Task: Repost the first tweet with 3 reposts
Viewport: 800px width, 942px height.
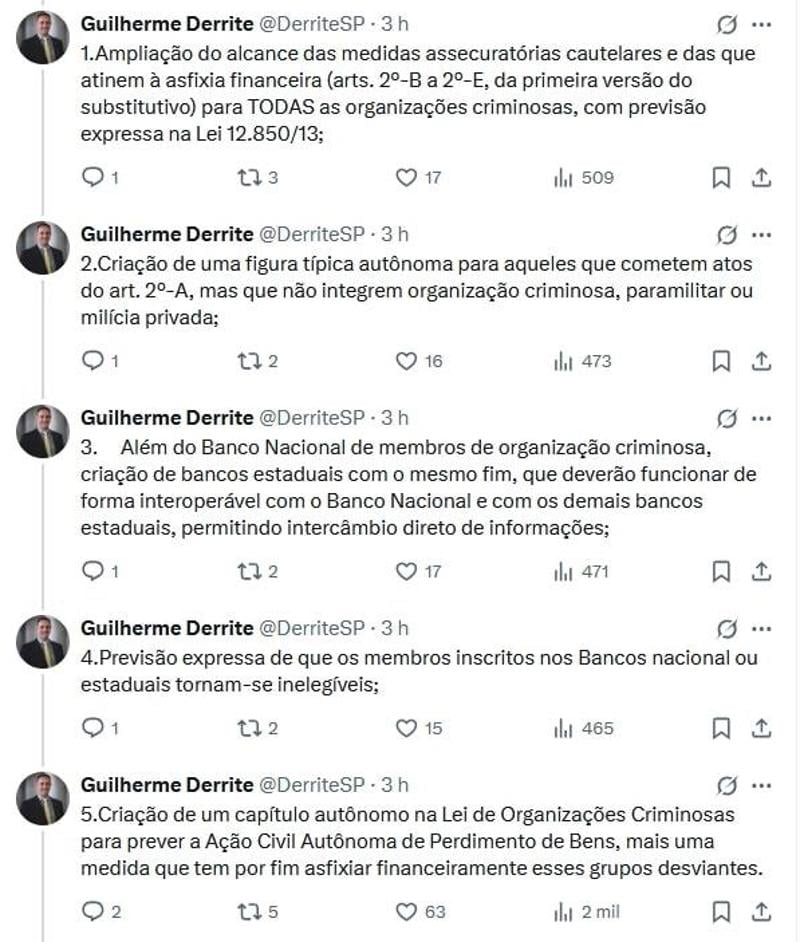Action: pyautogui.click(x=248, y=178)
